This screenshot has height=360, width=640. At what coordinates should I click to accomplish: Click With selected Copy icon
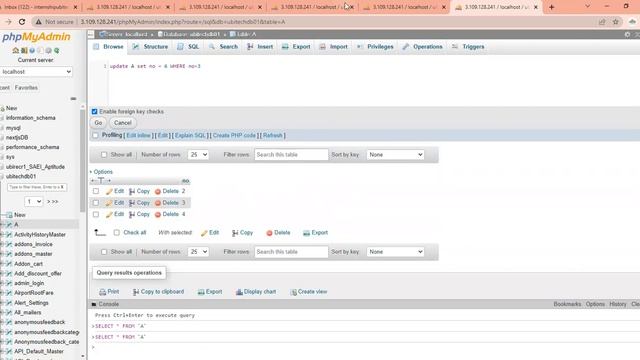click(235, 233)
